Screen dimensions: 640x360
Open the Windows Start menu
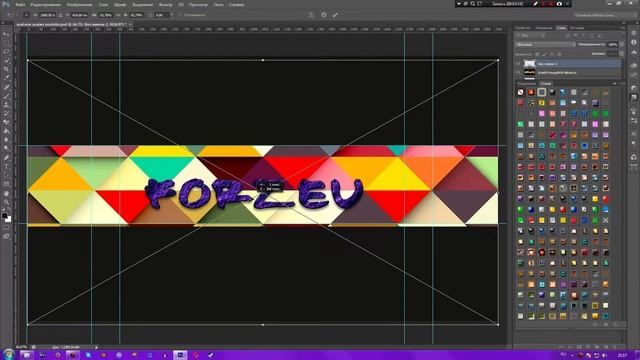[x=8, y=354]
